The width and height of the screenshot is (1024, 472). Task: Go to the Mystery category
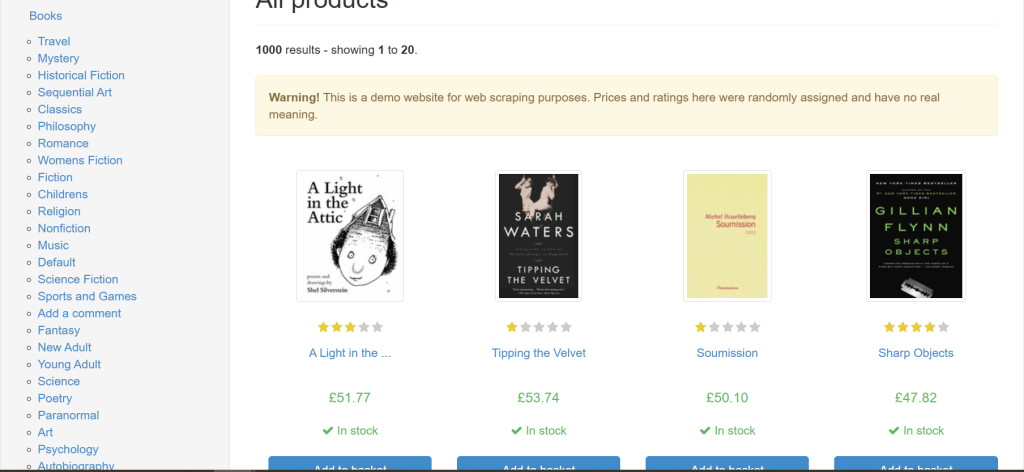coord(58,58)
